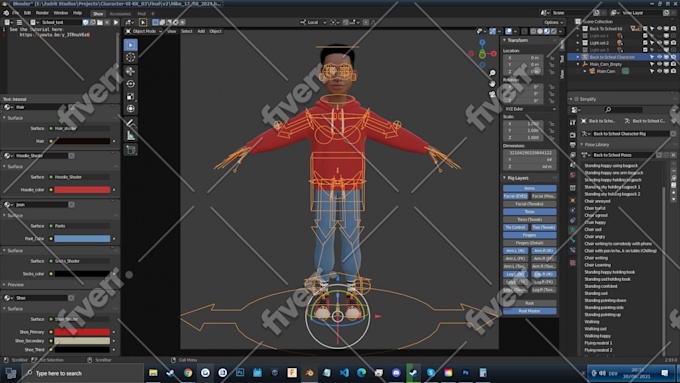Image resolution: width=680 pixels, height=383 pixels.
Task: Open the Object Mode dropdown
Action: (144, 31)
